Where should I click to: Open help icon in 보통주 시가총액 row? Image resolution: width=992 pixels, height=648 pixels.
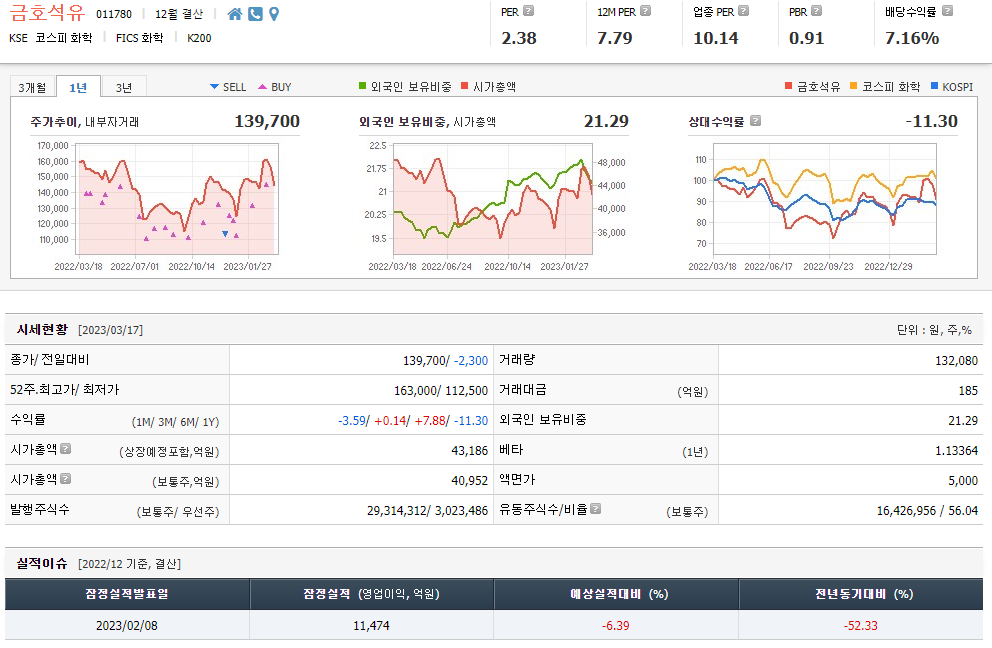click(65, 478)
